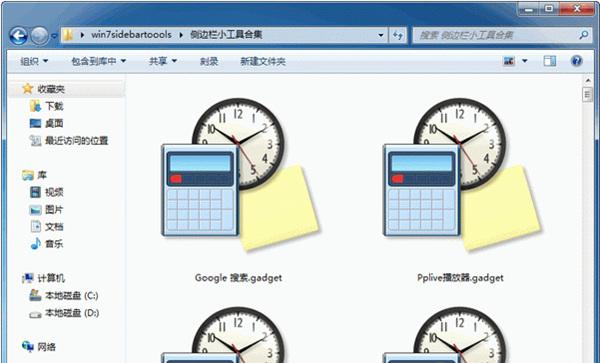Open 本地磁盘 (D:) drive

[x=72, y=313]
